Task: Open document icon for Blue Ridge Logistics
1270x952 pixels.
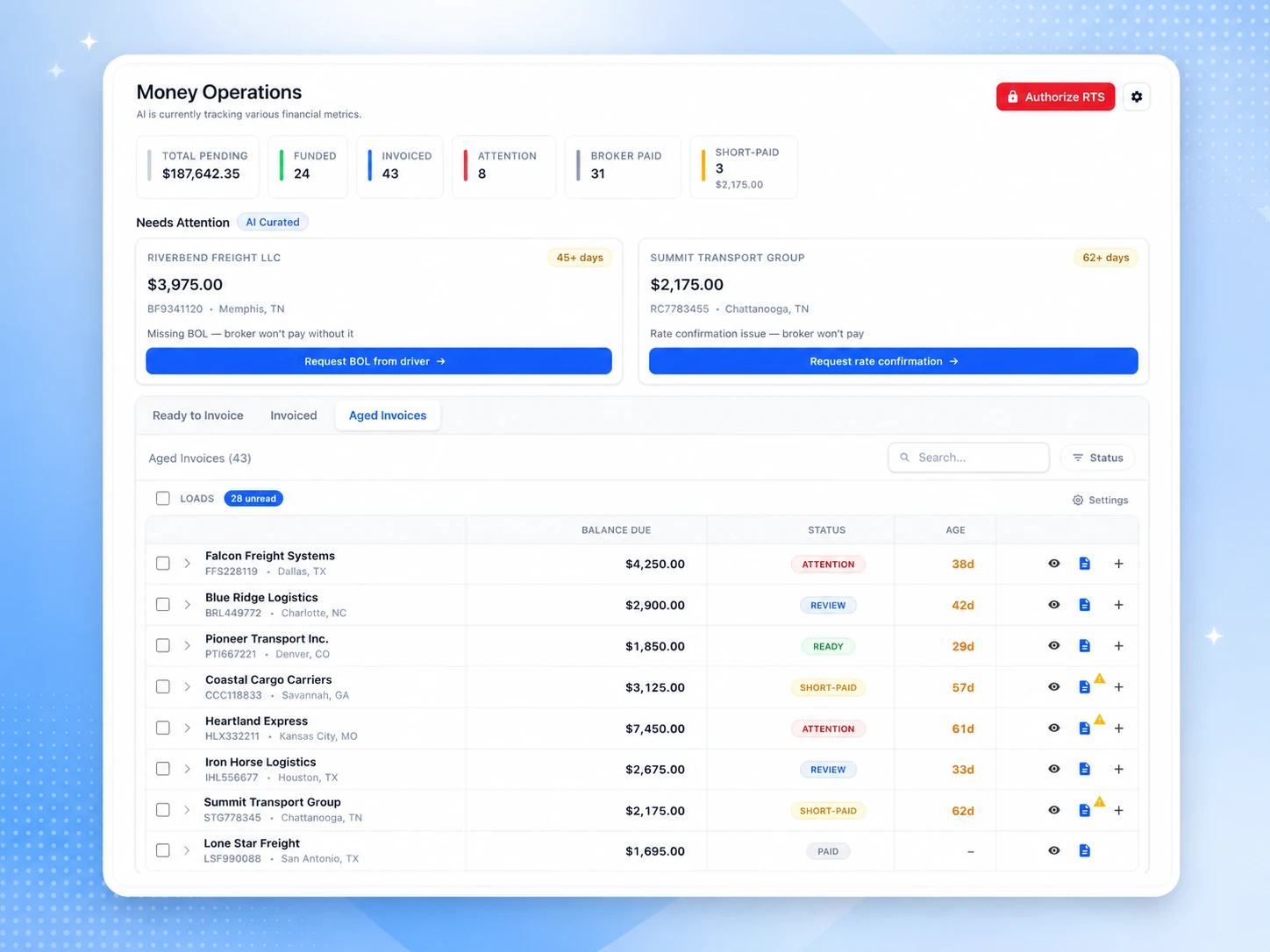Action: tap(1085, 605)
